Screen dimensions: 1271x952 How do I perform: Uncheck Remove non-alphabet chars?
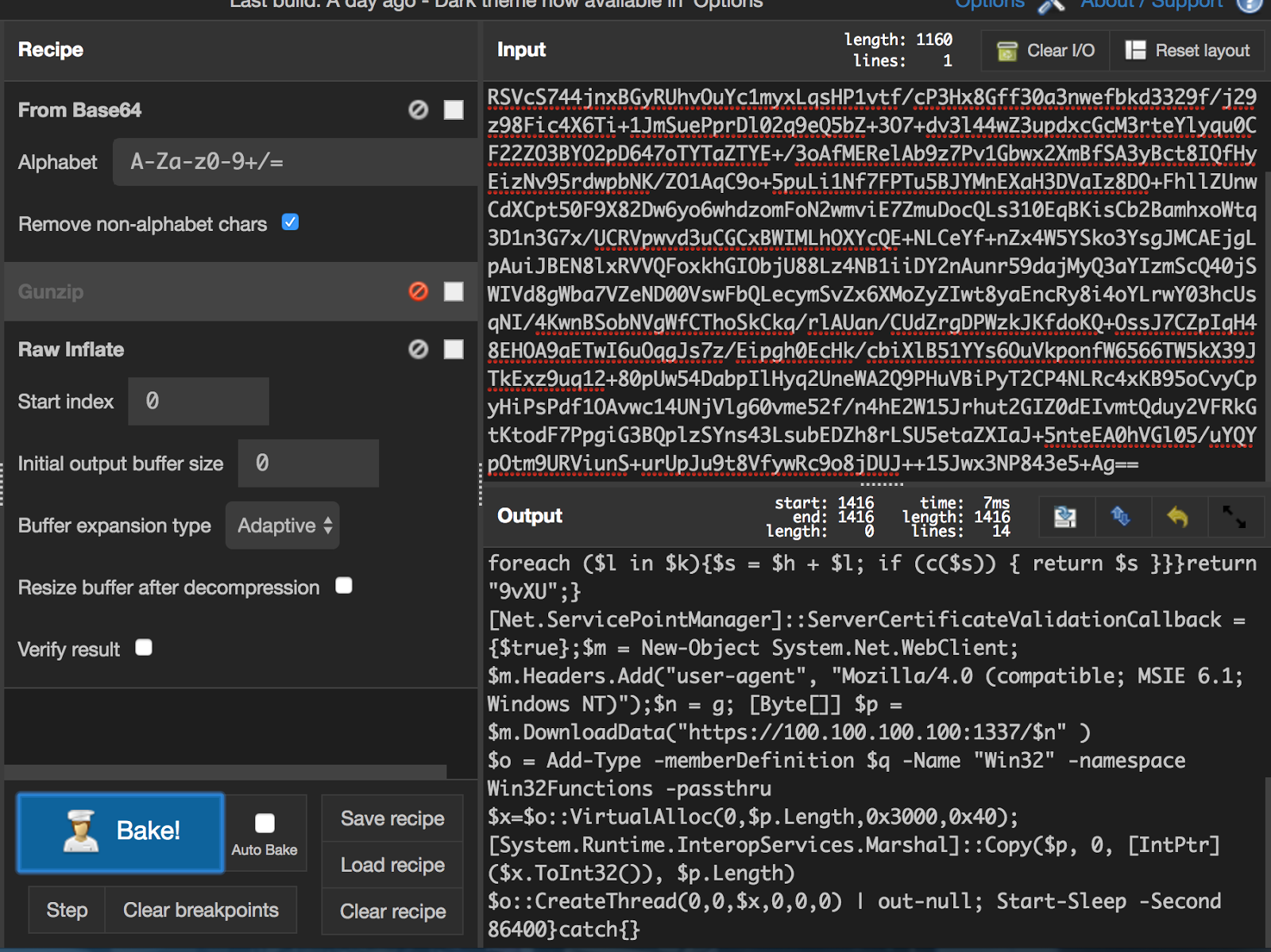point(290,223)
